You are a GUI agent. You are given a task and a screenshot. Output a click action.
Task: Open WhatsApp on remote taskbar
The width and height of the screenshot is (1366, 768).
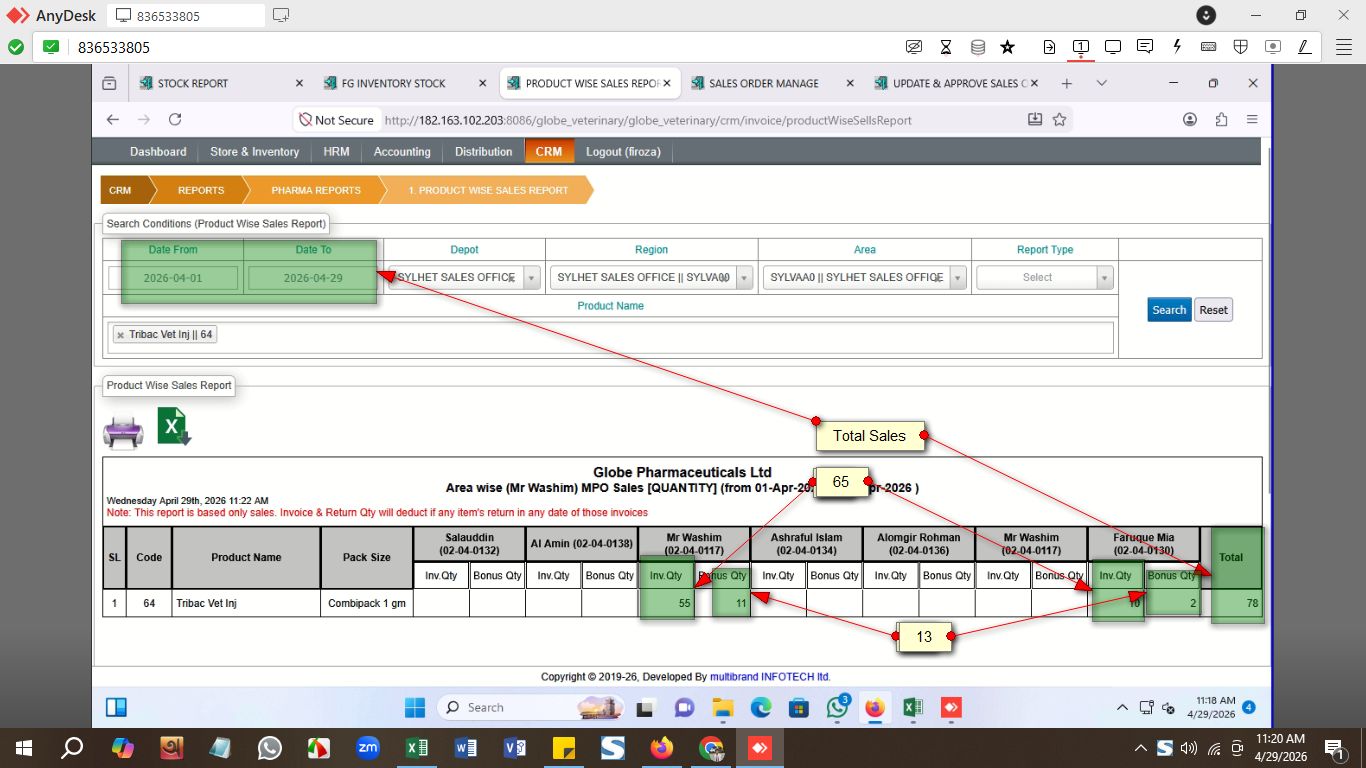point(837,707)
